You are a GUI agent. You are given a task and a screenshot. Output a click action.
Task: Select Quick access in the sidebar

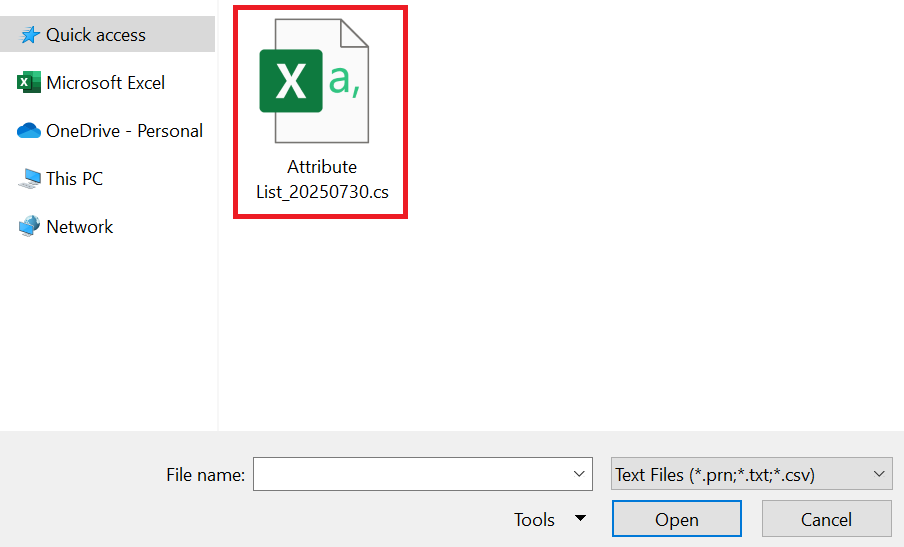[x=107, y=35]
